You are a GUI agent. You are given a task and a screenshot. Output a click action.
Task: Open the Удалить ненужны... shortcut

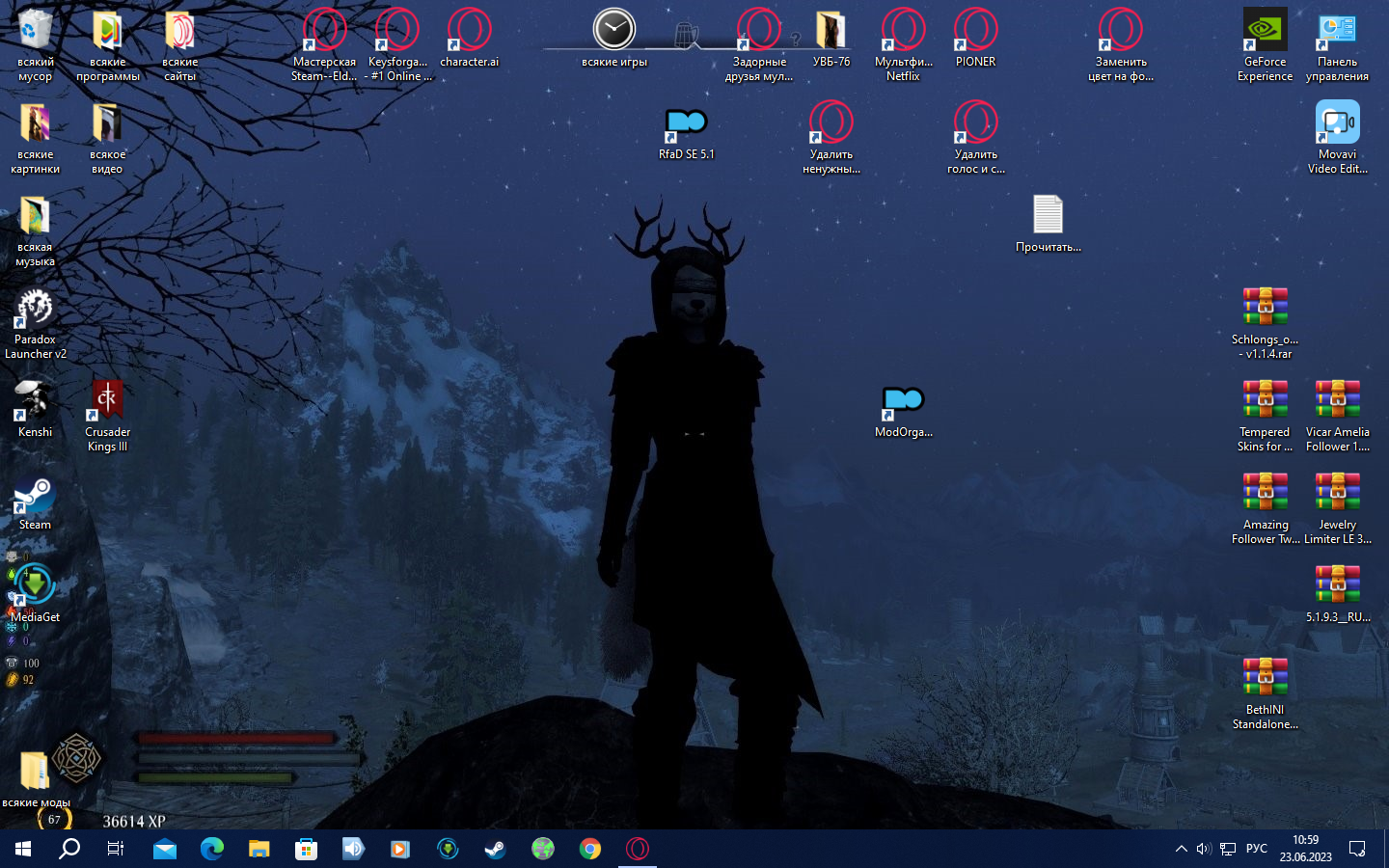[831, 137]
